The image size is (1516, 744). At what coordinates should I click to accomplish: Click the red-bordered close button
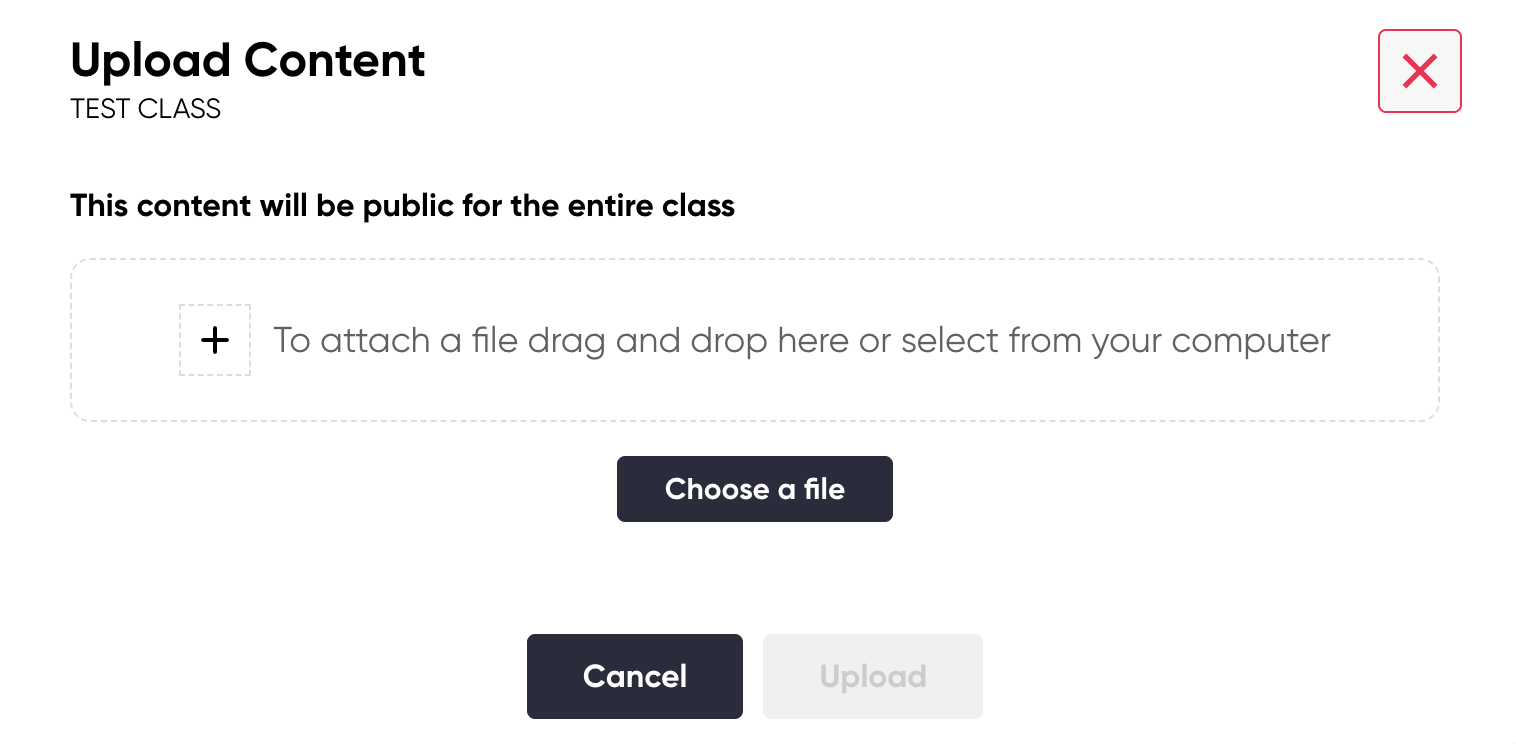[x=1419, y=71]
